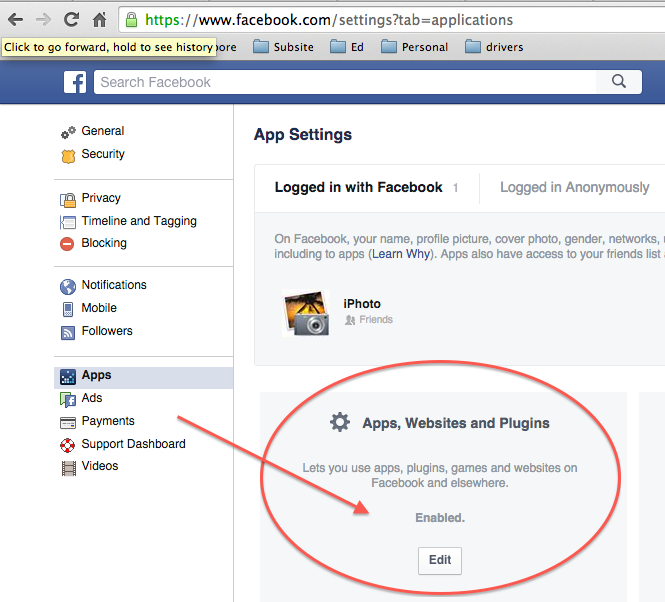Viewport: 665px width, 602px height.
Task: Click the search magnifier button
Action: click(x=619, y=81)
